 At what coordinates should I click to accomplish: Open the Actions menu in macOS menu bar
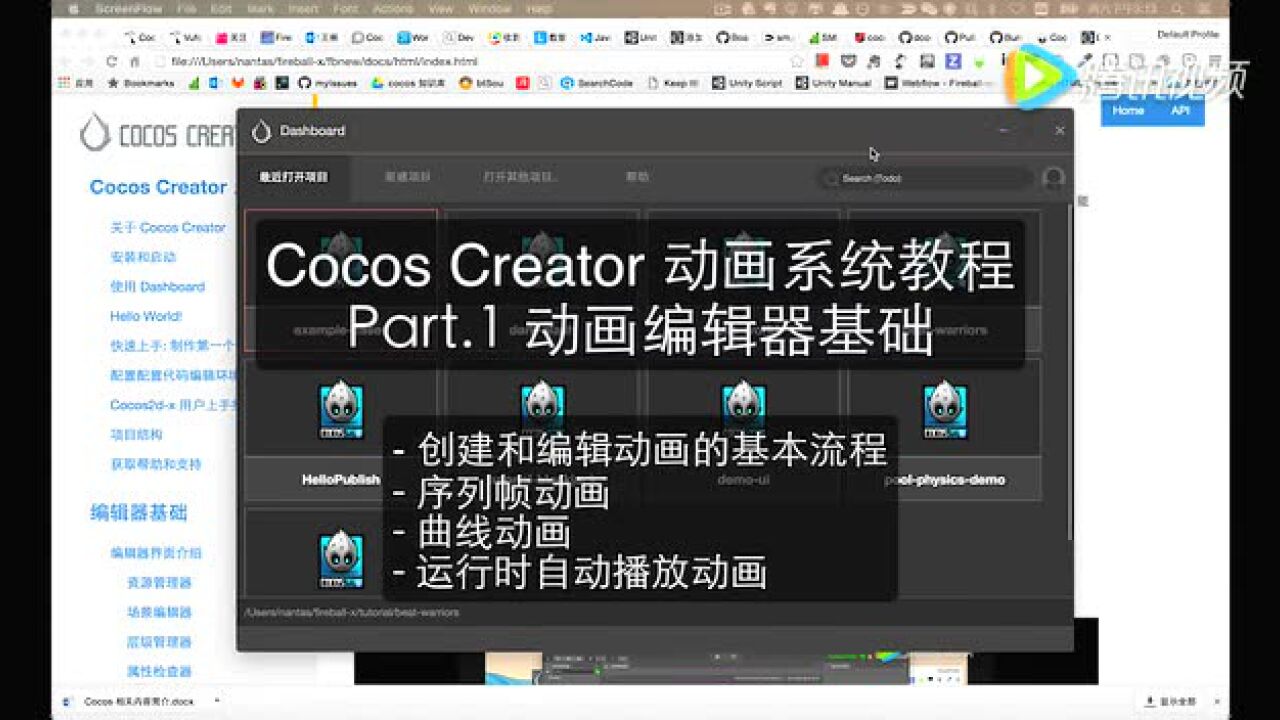[391, 9]
